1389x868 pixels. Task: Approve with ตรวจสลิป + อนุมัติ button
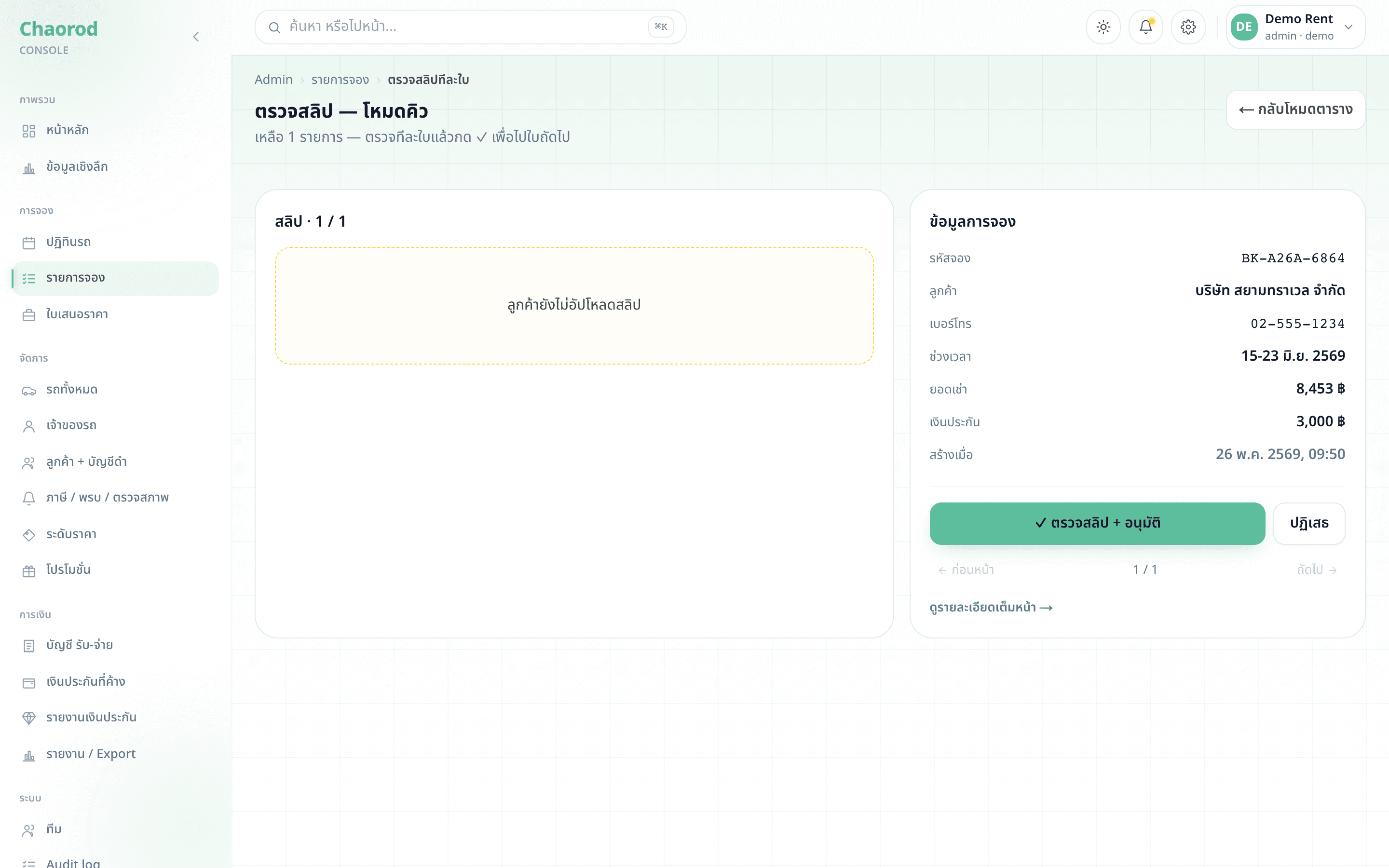point(1097,524)
